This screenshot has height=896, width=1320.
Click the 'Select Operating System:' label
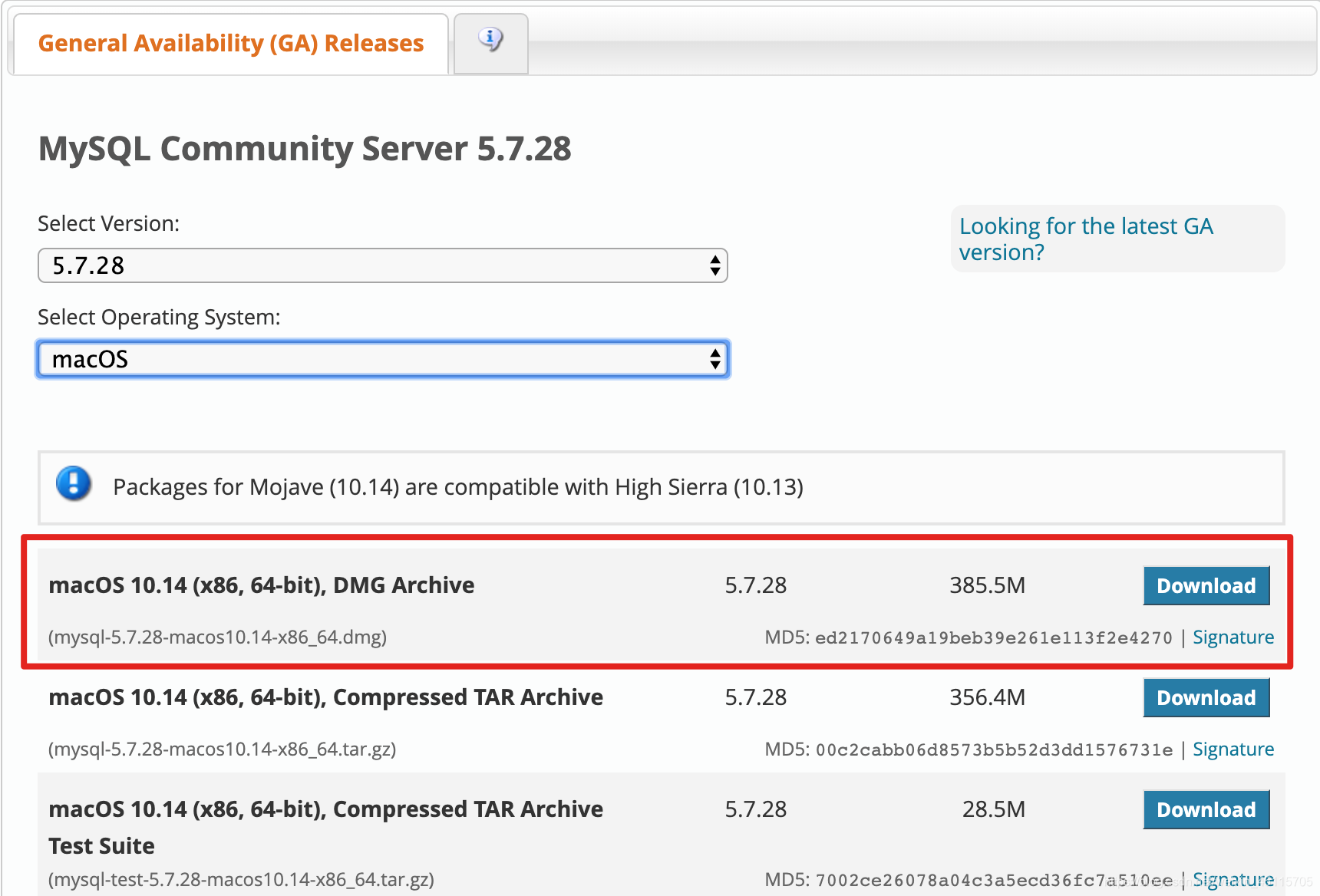pos(159,318)
